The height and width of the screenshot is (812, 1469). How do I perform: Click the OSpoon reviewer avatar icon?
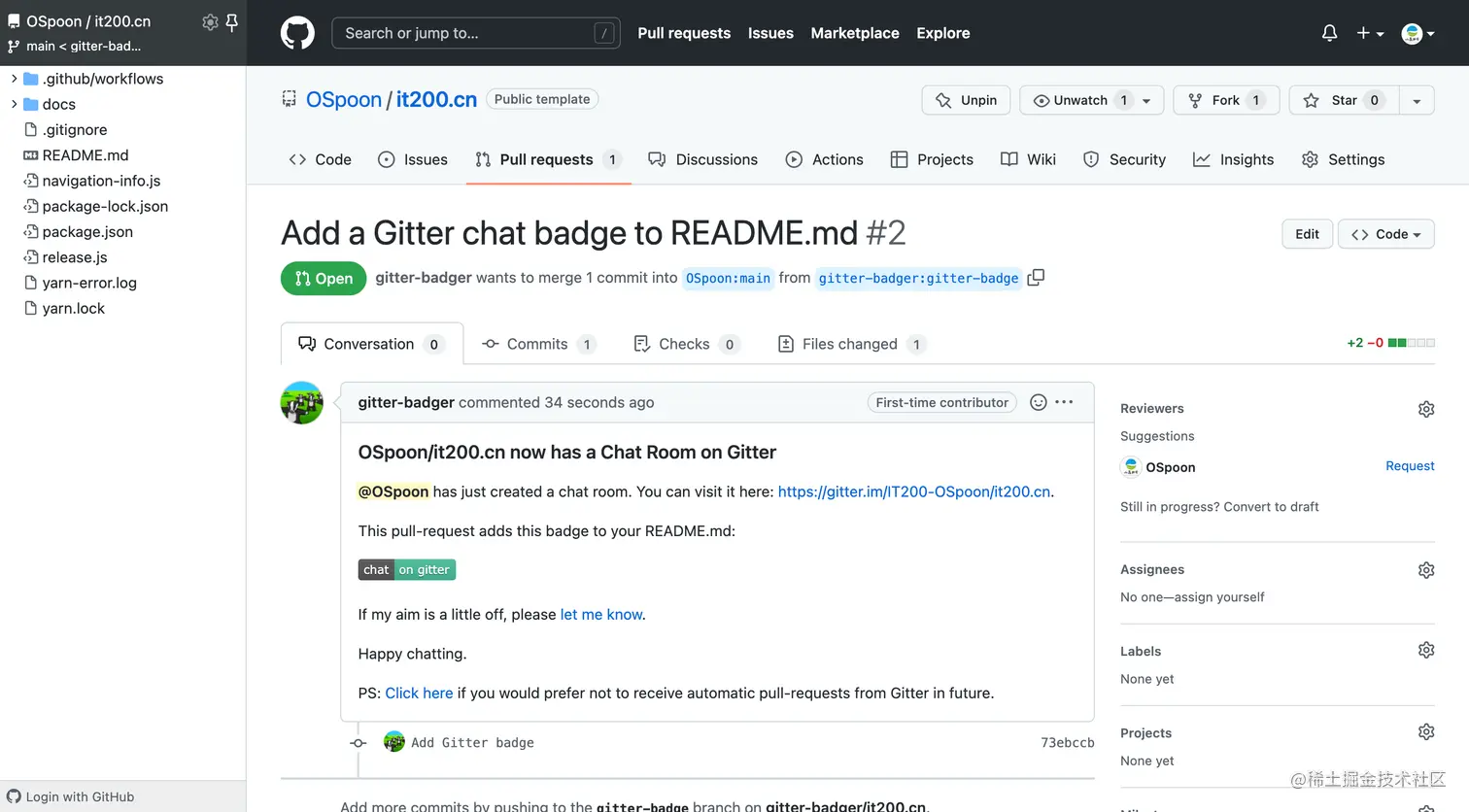click(1130, 467)
